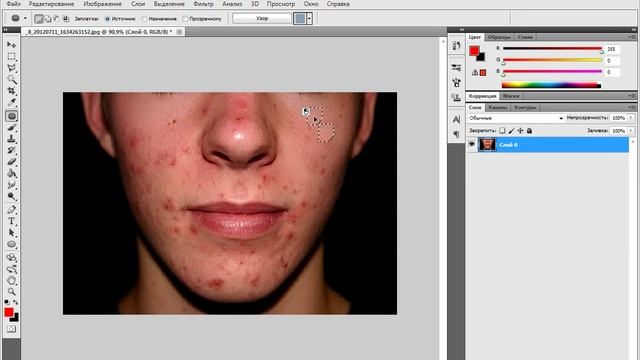This screenshot has height=360, width=640.
Task: Select the Polygonal Lasso tool
Action: 11,68
